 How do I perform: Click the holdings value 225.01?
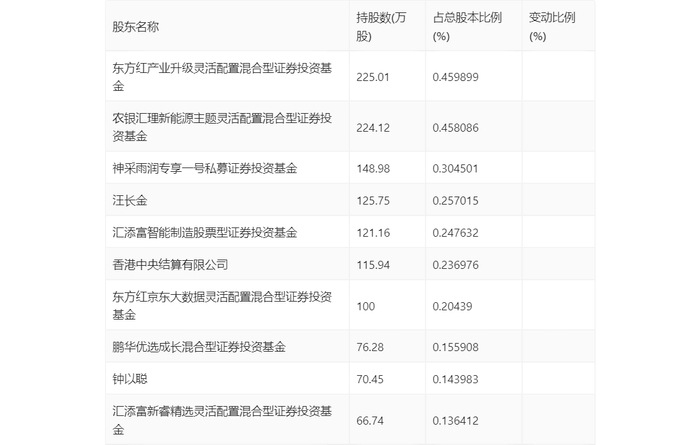click(x=373, y=77)
